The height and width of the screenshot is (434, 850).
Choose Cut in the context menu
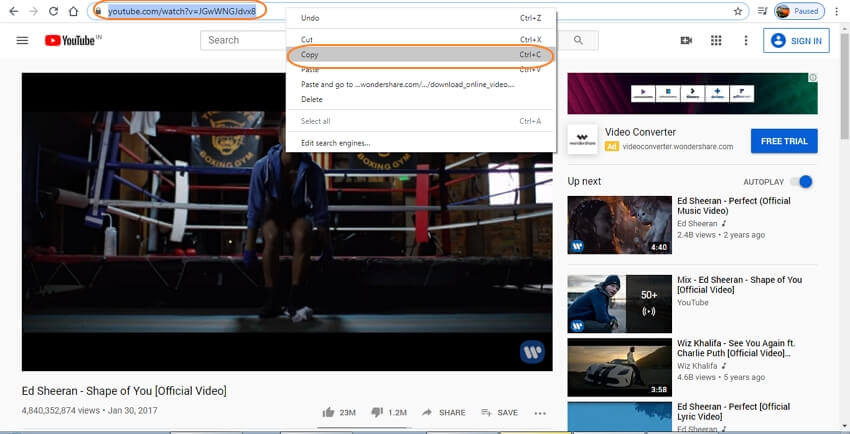point(421,40)
